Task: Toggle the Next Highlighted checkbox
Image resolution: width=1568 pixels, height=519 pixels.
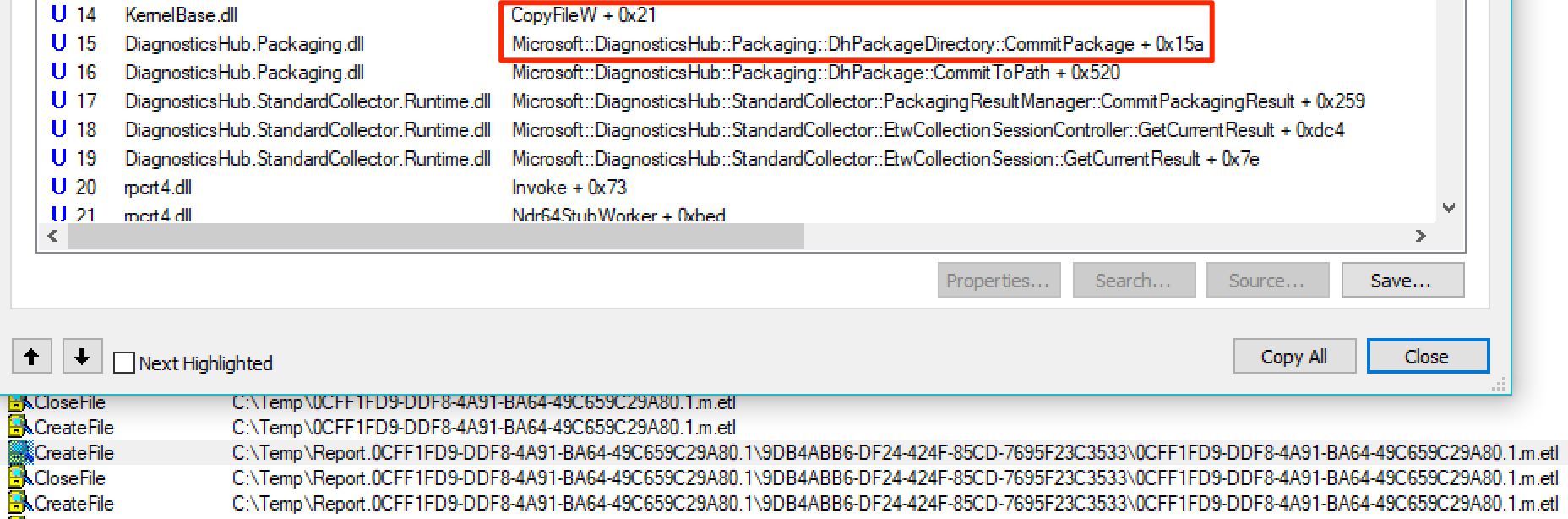Action: coord(124,363)
